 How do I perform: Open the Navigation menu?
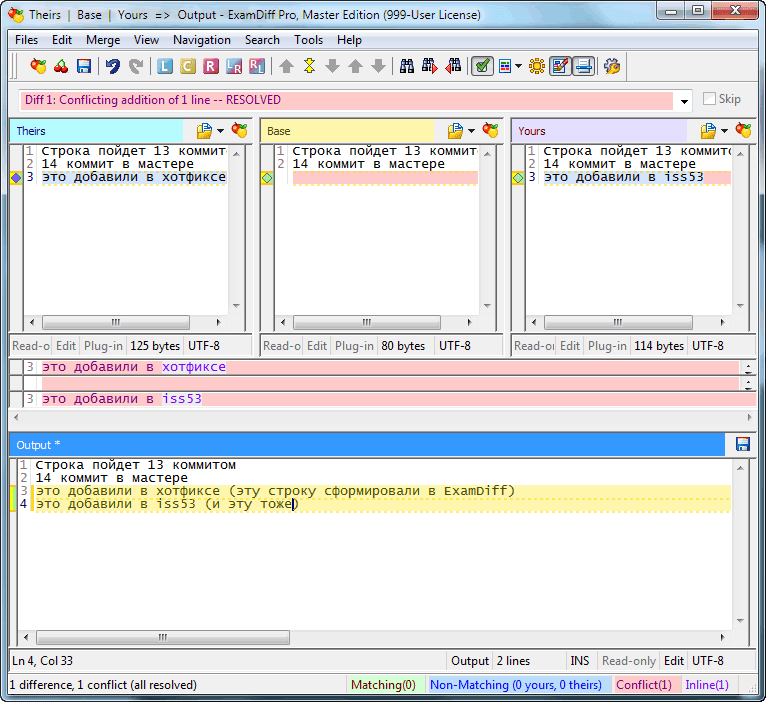[x=202, y=40]
